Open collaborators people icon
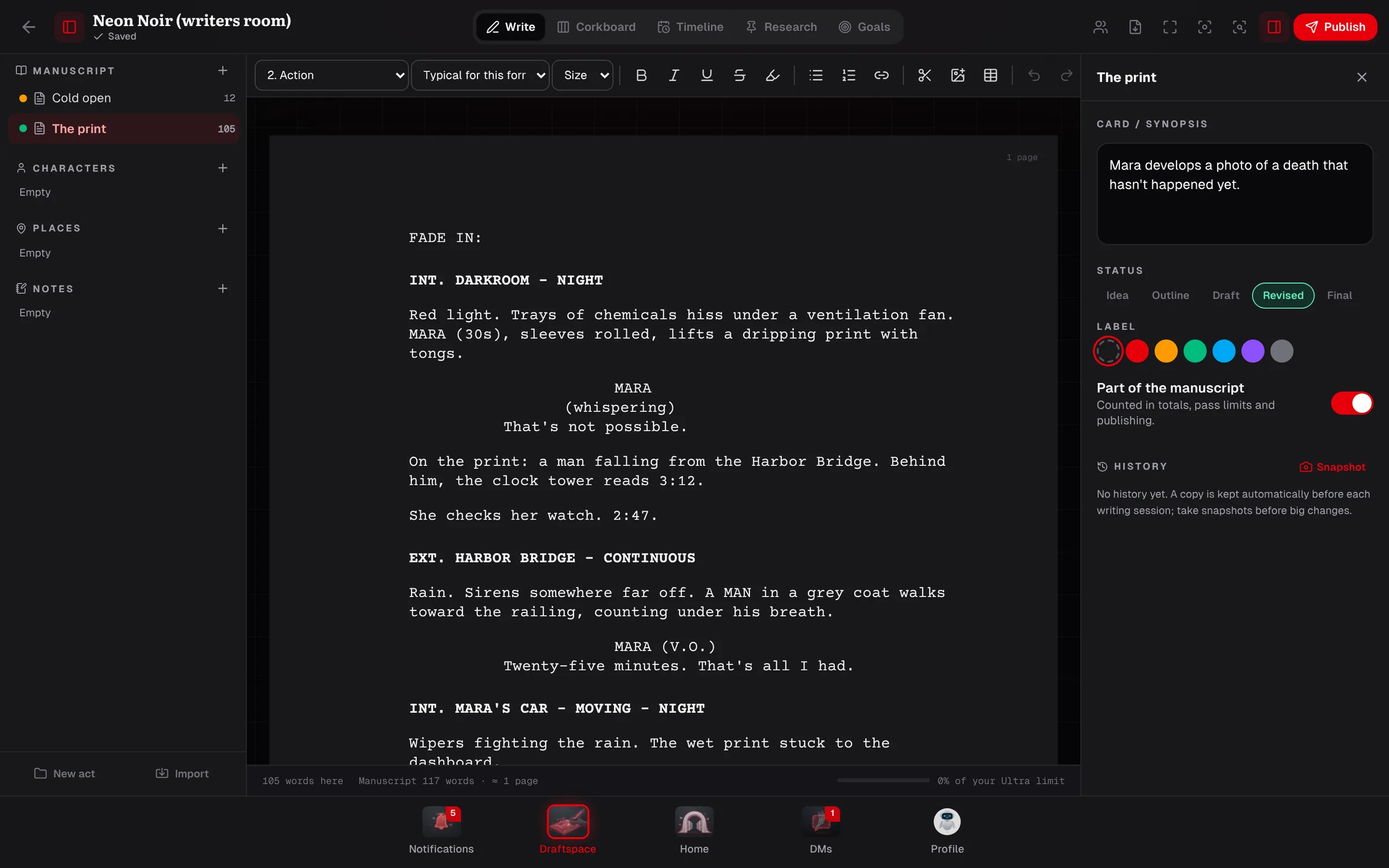The height and width of the screenshot is (868, 1389). tap(1100, 27)
